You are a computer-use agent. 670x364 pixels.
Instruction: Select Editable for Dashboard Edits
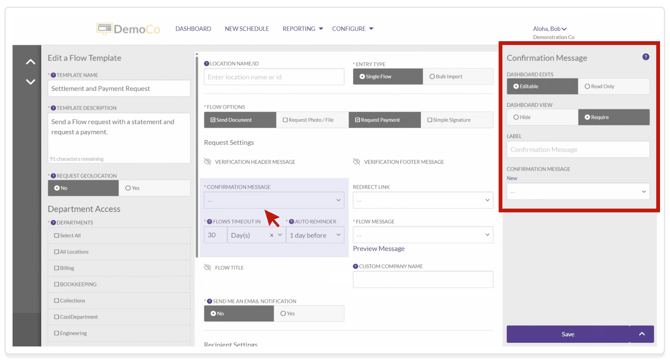(x=542, y=86)
